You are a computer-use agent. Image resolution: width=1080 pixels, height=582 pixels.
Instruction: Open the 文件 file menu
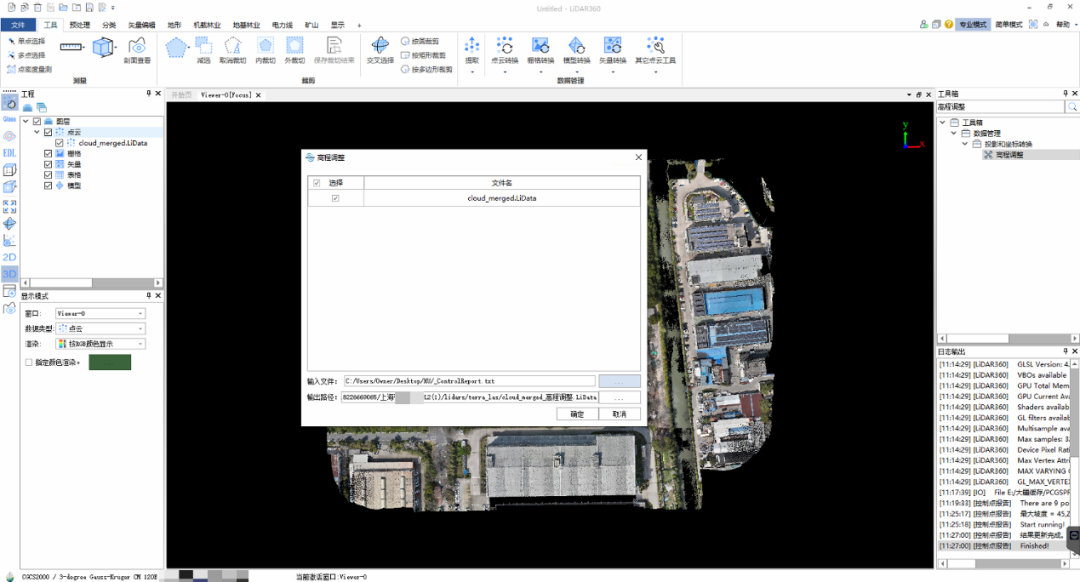(x=19, y=25)
